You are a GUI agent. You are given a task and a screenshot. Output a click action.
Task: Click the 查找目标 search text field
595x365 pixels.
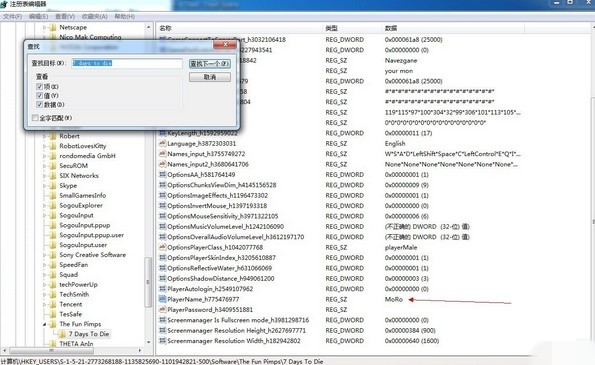127,63
